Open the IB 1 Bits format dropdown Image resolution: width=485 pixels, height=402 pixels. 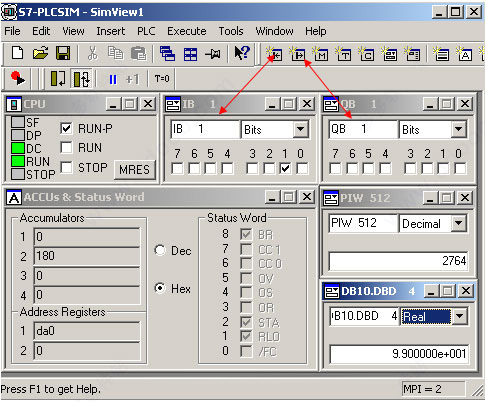tap(300, 129)
